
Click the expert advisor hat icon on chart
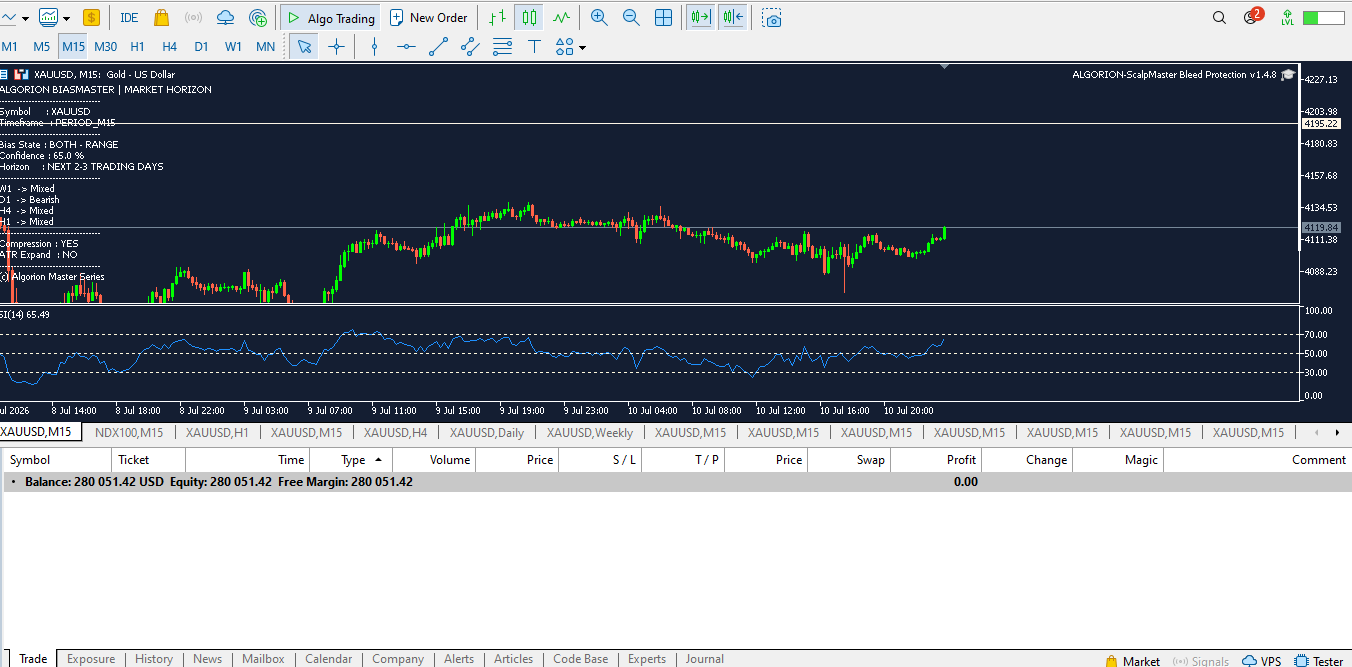(x=1288, y=74)
